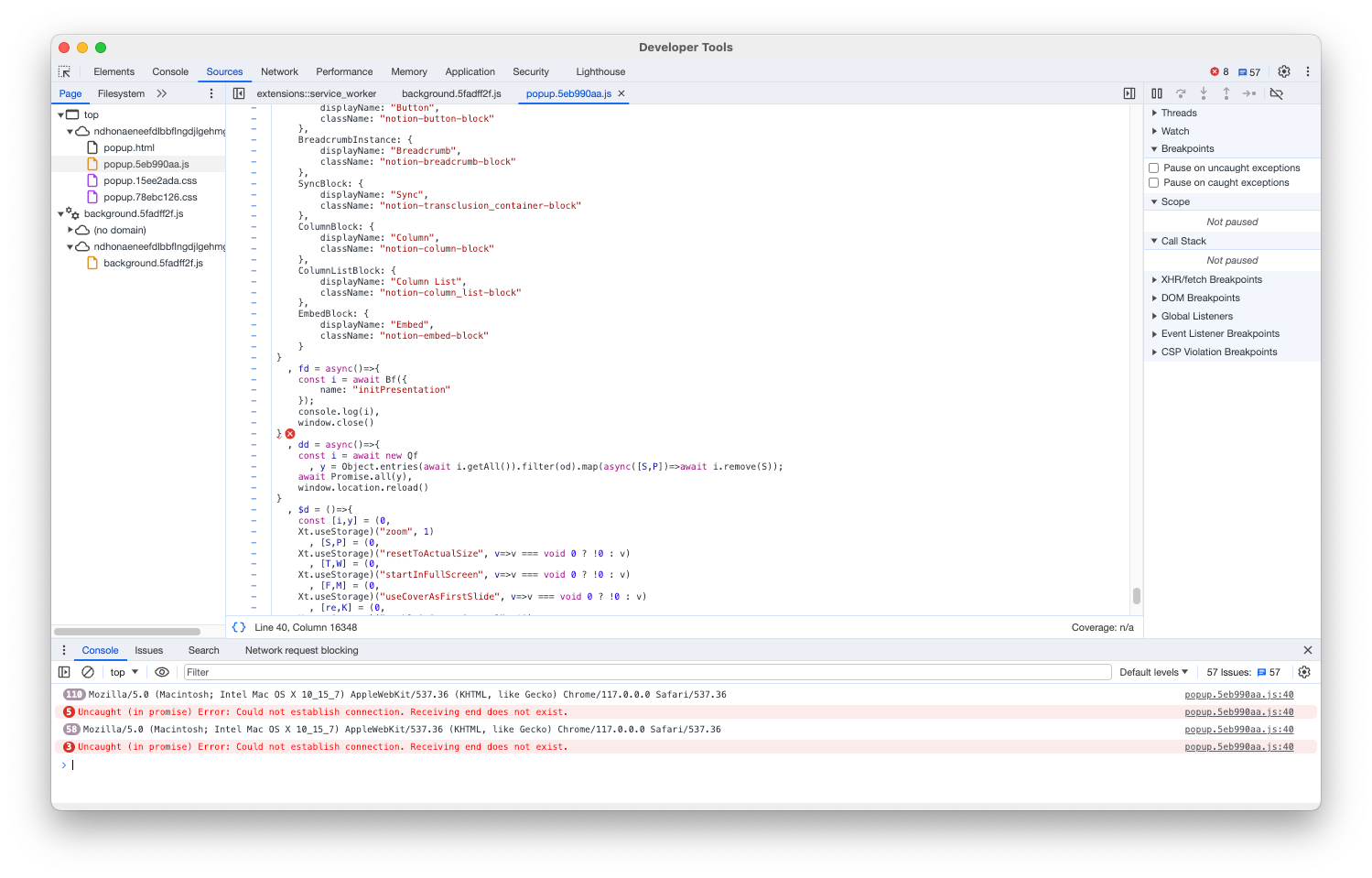This screenshot has width=1372, height=878.
Task: Open the Memory panel tab
Action: point(409,71)
